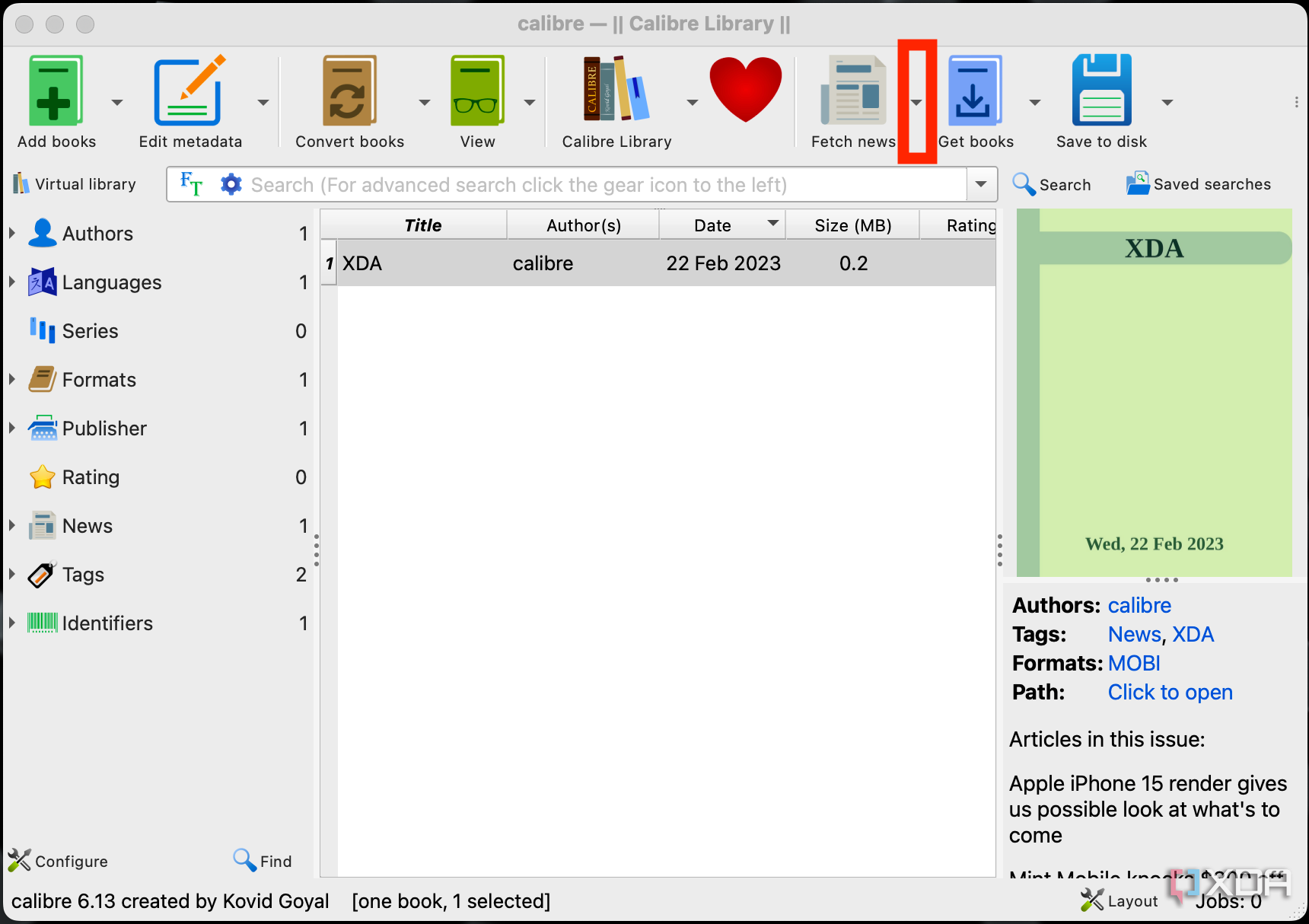The width and height of the screenshot is (1309, 924).
Task: Open Convert books dropdown arrow
Action: tap(425, 102)
